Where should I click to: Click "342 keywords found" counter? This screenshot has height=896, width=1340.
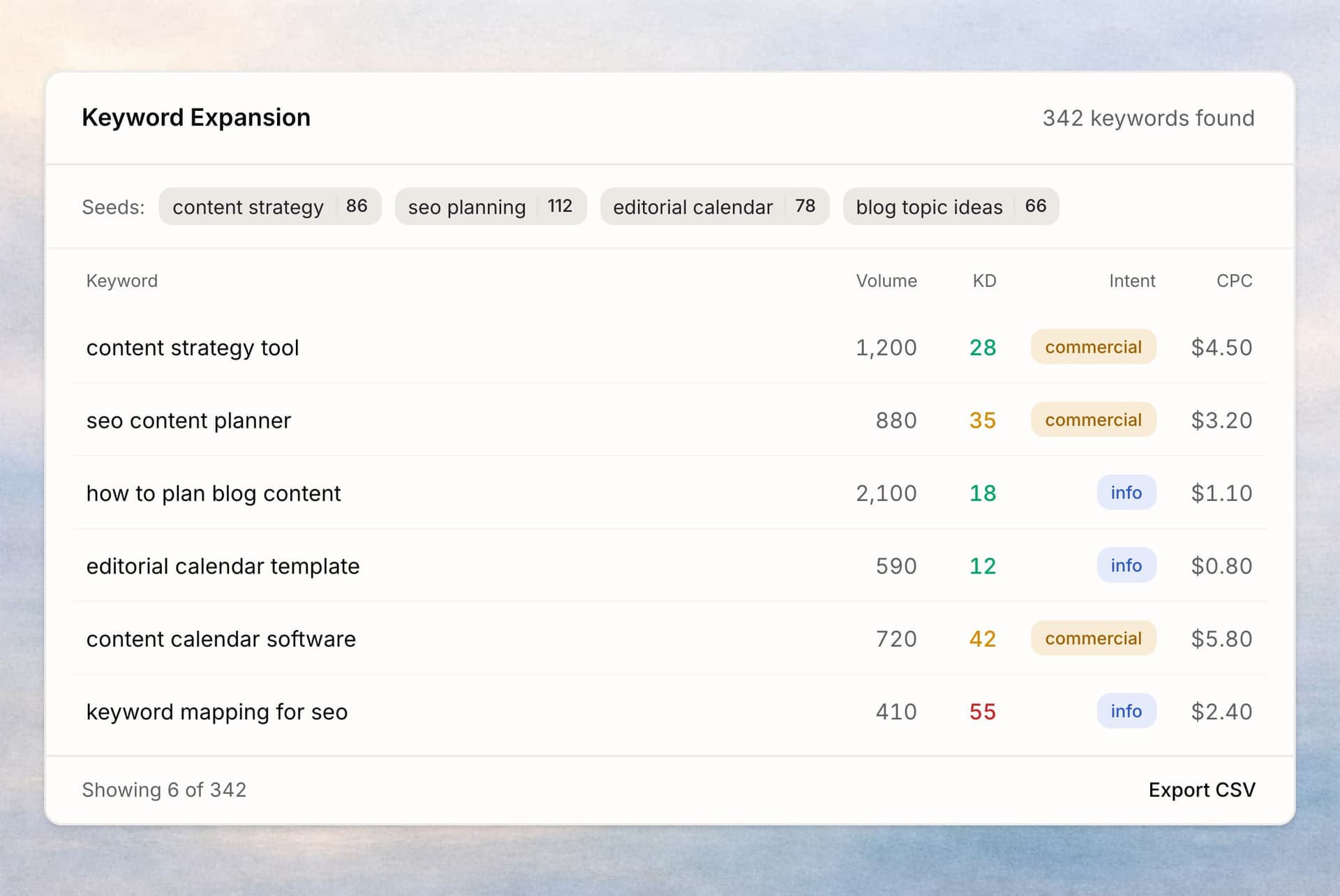tap(1148, 118)
